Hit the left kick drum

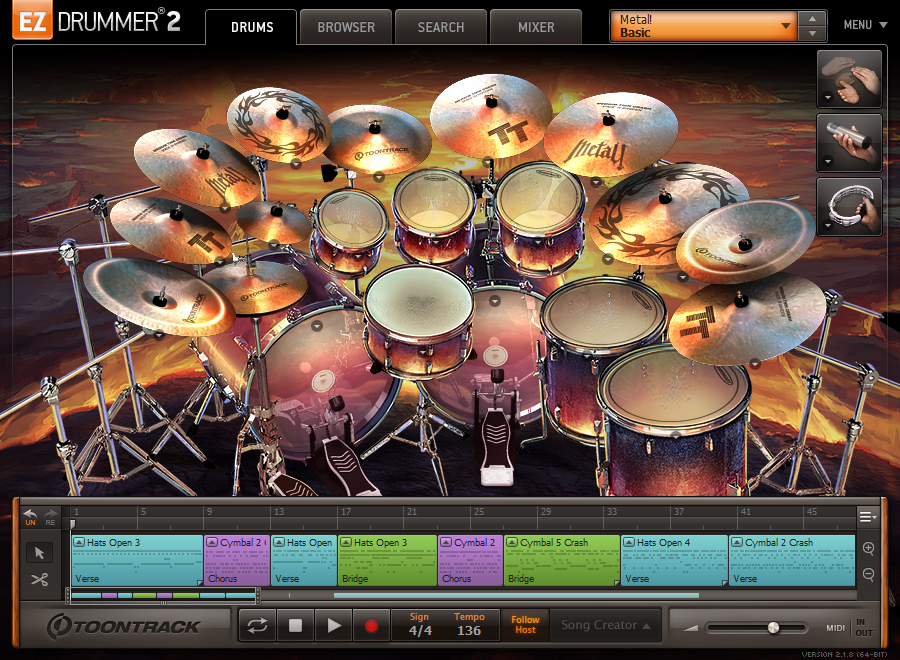click(x=322, y=380)
